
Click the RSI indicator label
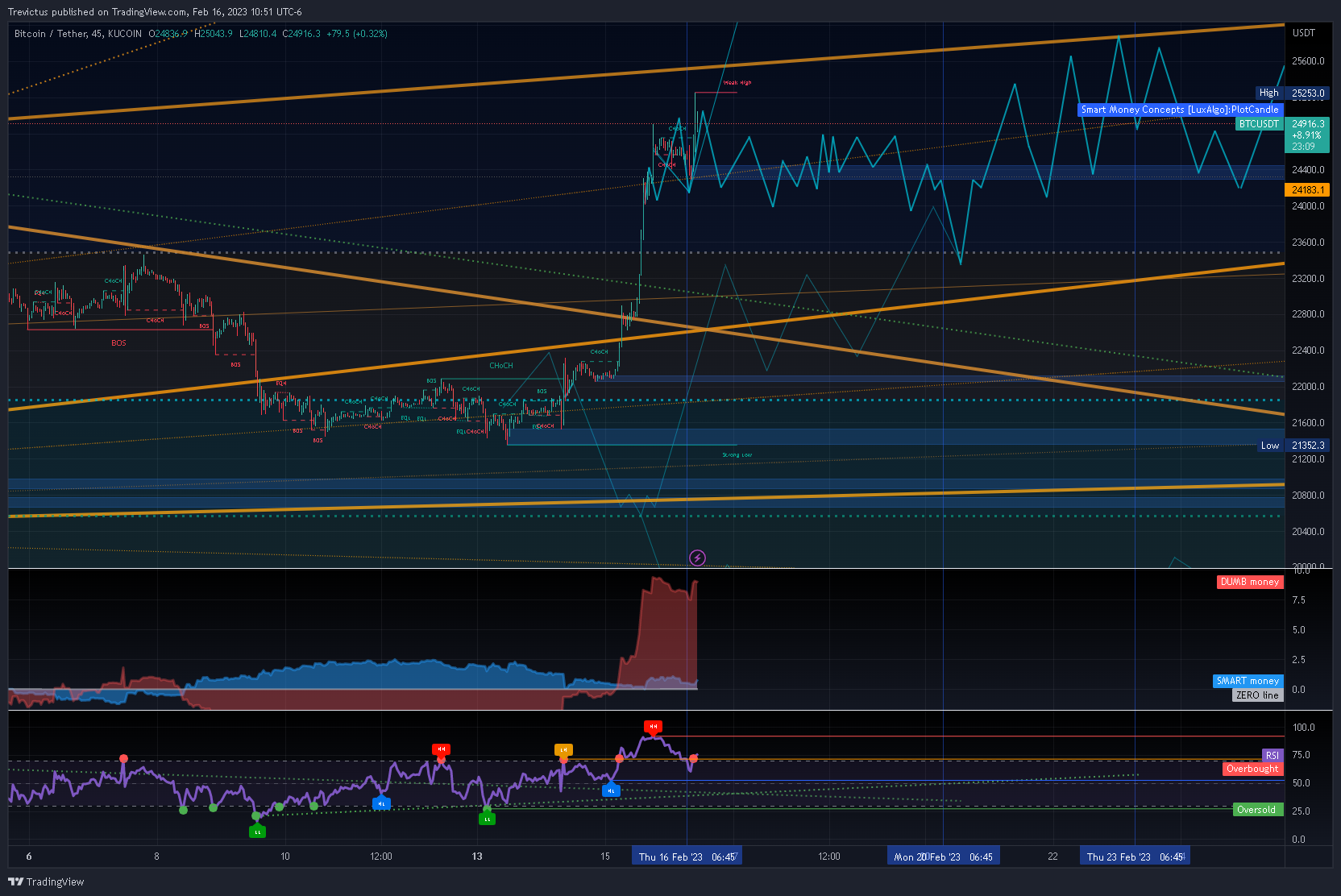coord(1272,755)
